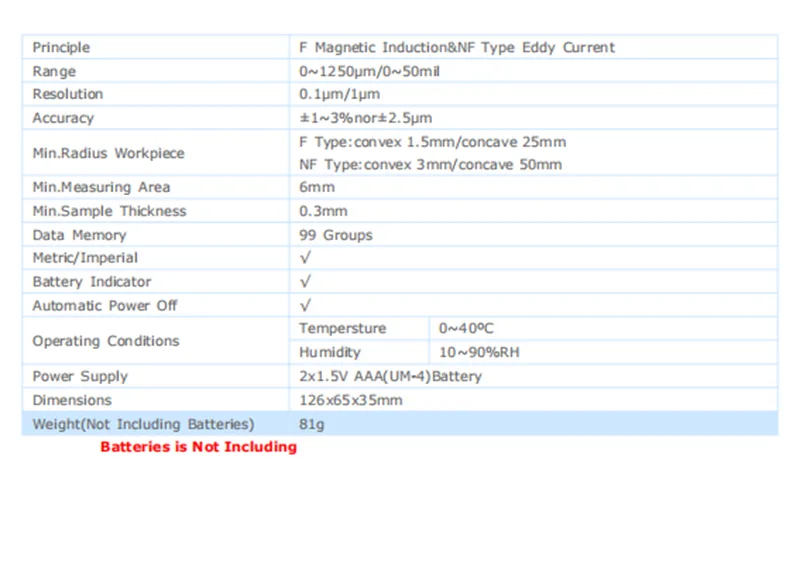Screen dimensions: 800x573
Task: Click the red Batteries is Not Including note
Action: 198,447
